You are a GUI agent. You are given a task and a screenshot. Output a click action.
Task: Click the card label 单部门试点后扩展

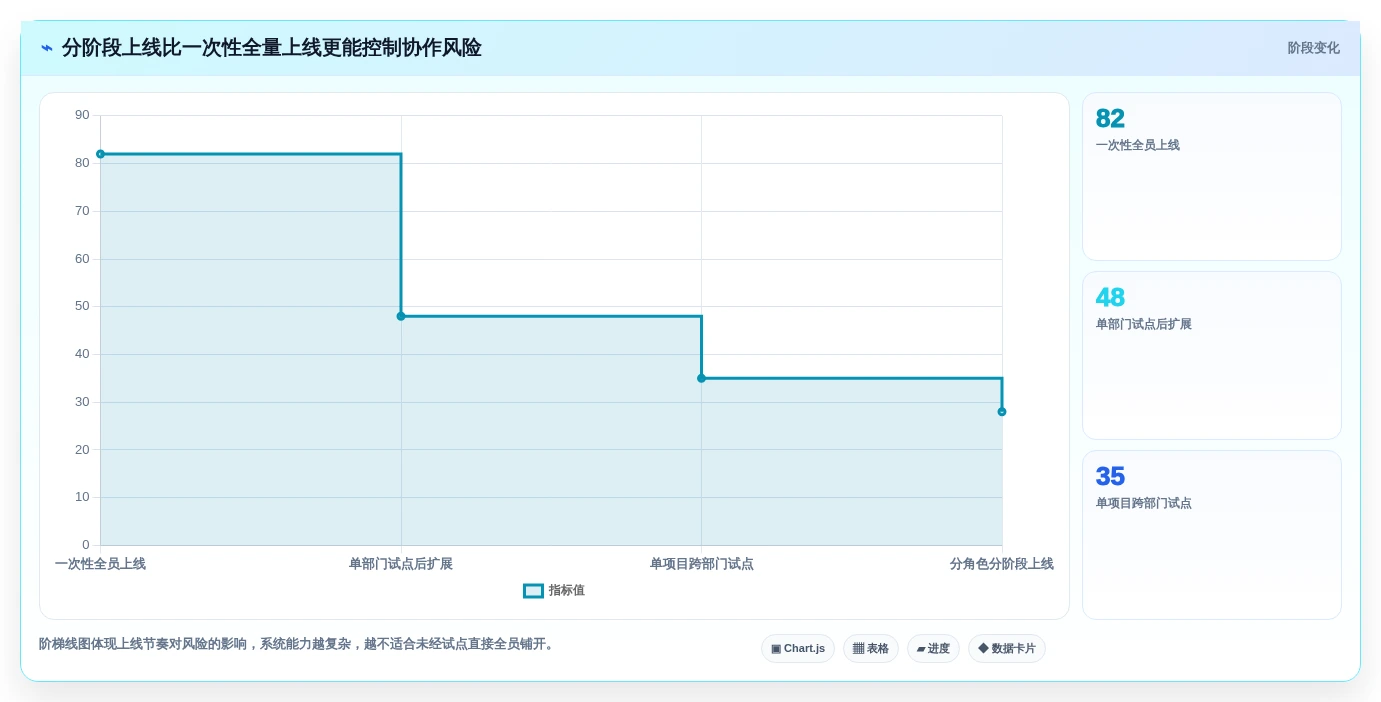(1144, 324)
